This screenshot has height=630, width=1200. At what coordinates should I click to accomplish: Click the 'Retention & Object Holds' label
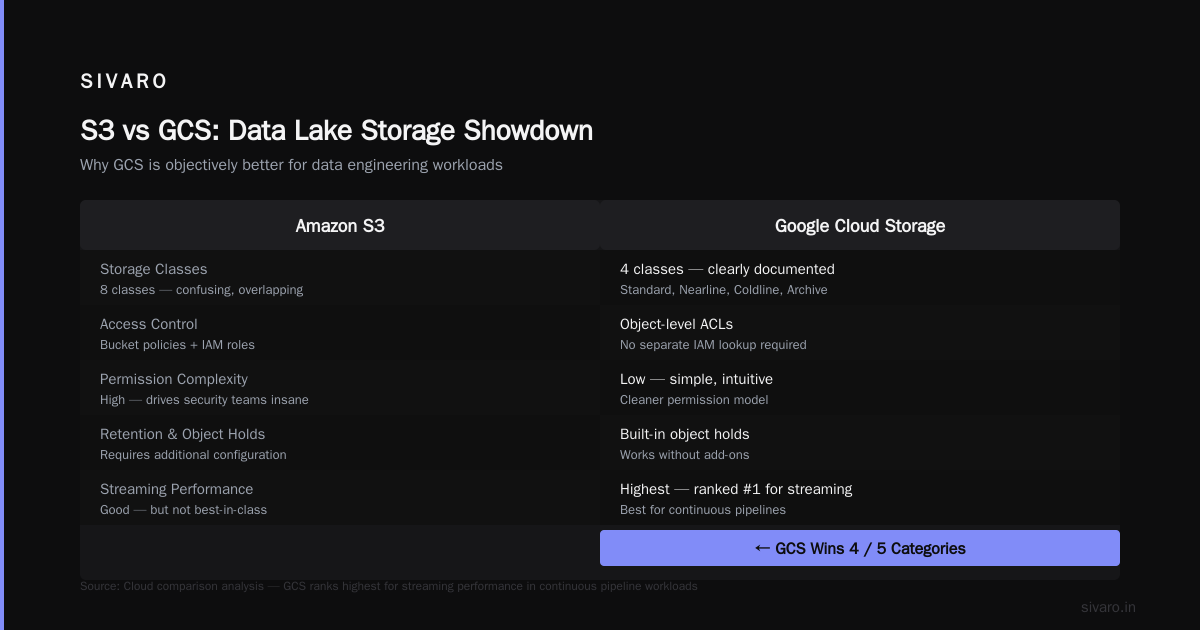(x=183, y=434)
